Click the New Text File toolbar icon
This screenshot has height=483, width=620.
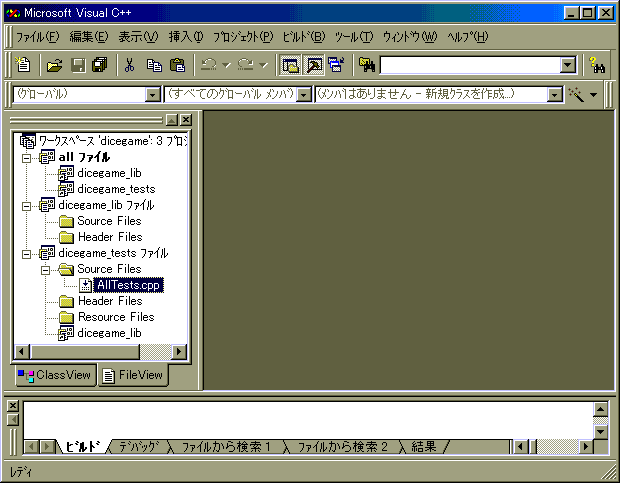click(x=23, y=65)
